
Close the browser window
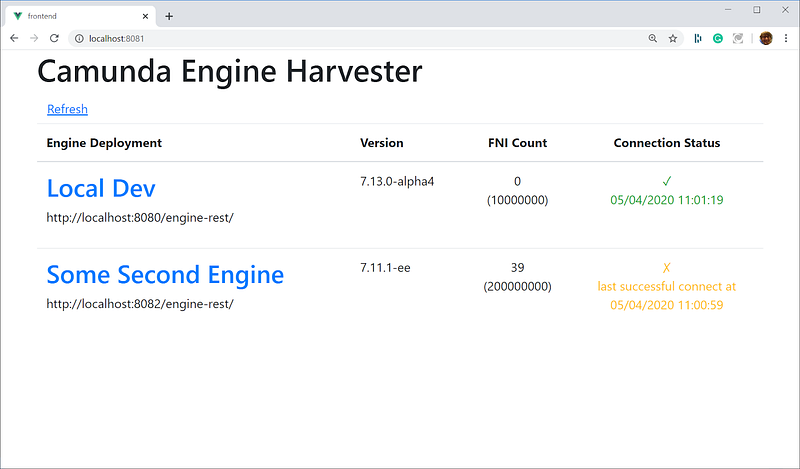click(785, 10)
